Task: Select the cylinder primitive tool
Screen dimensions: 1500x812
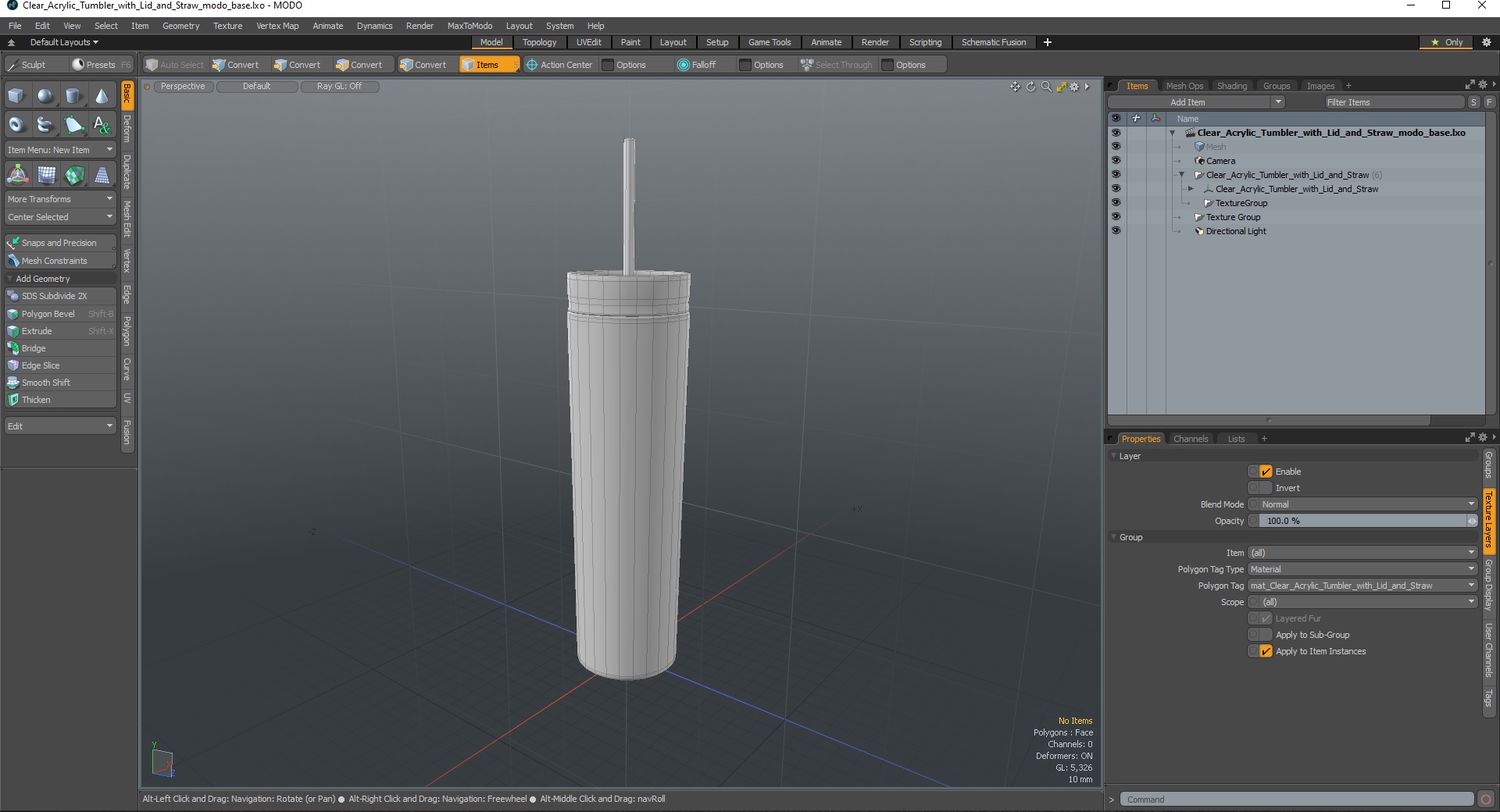Action: [73, 96]
